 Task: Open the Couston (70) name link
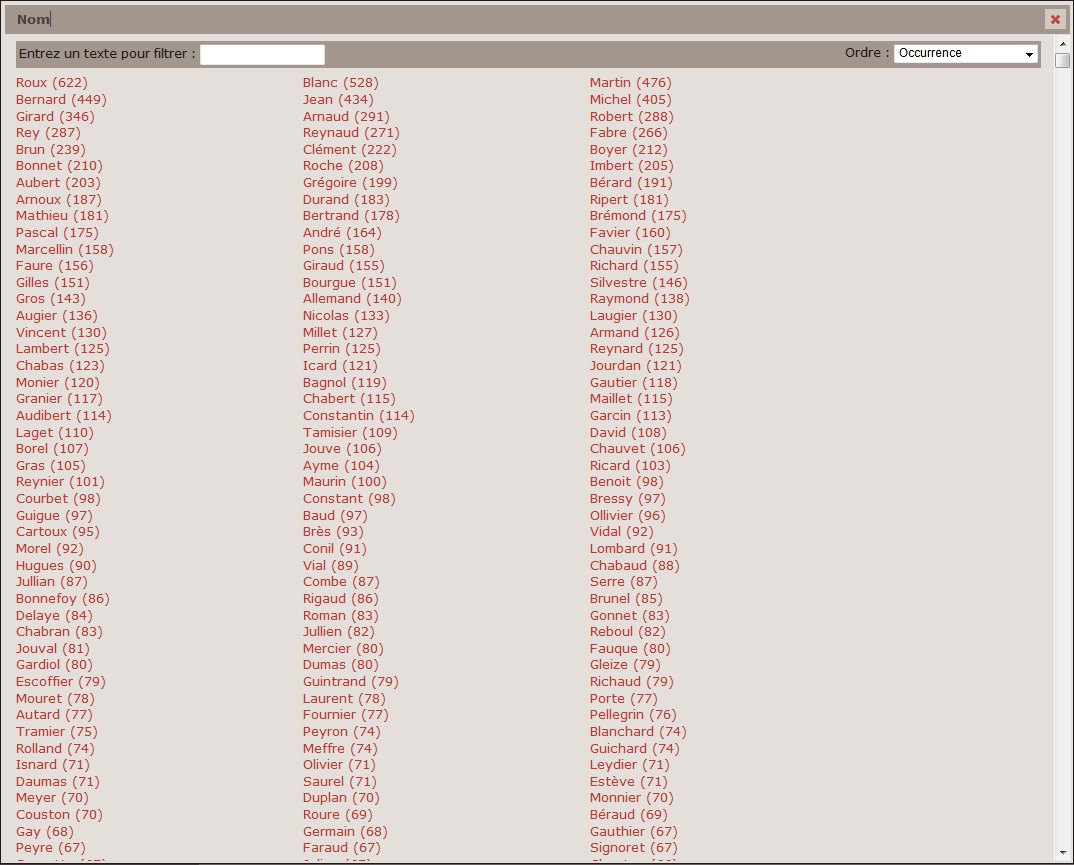tap(59, 815)
